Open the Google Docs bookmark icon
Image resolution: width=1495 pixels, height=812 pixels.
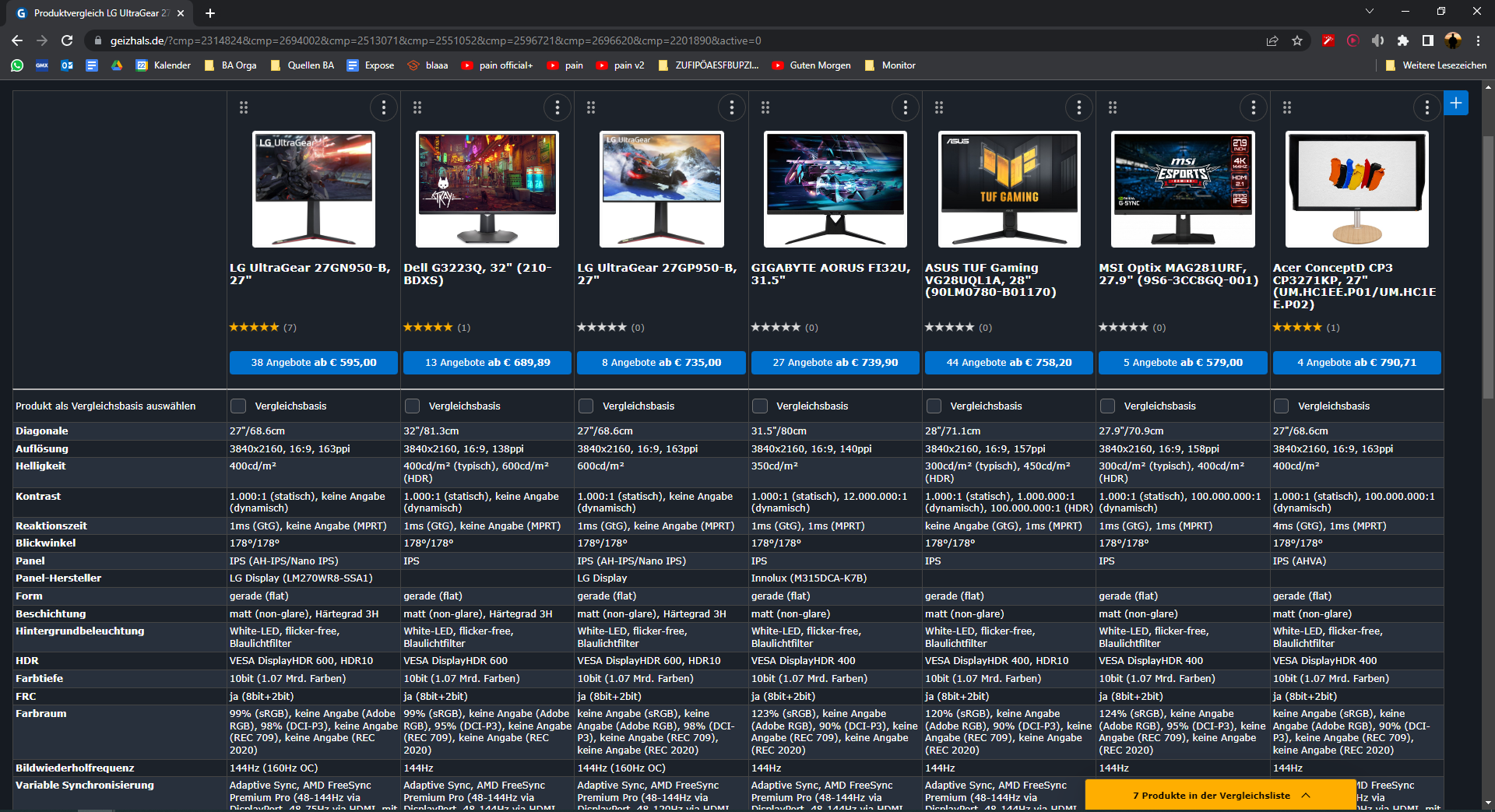point(92,65)
